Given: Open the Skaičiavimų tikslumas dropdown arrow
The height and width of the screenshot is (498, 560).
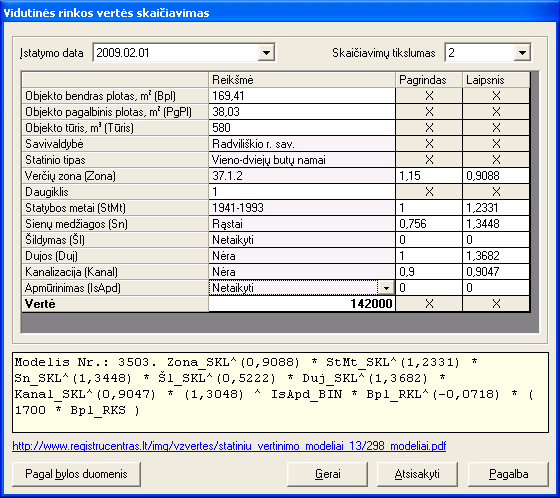Looking at the screenshot, I should (522, 53).
